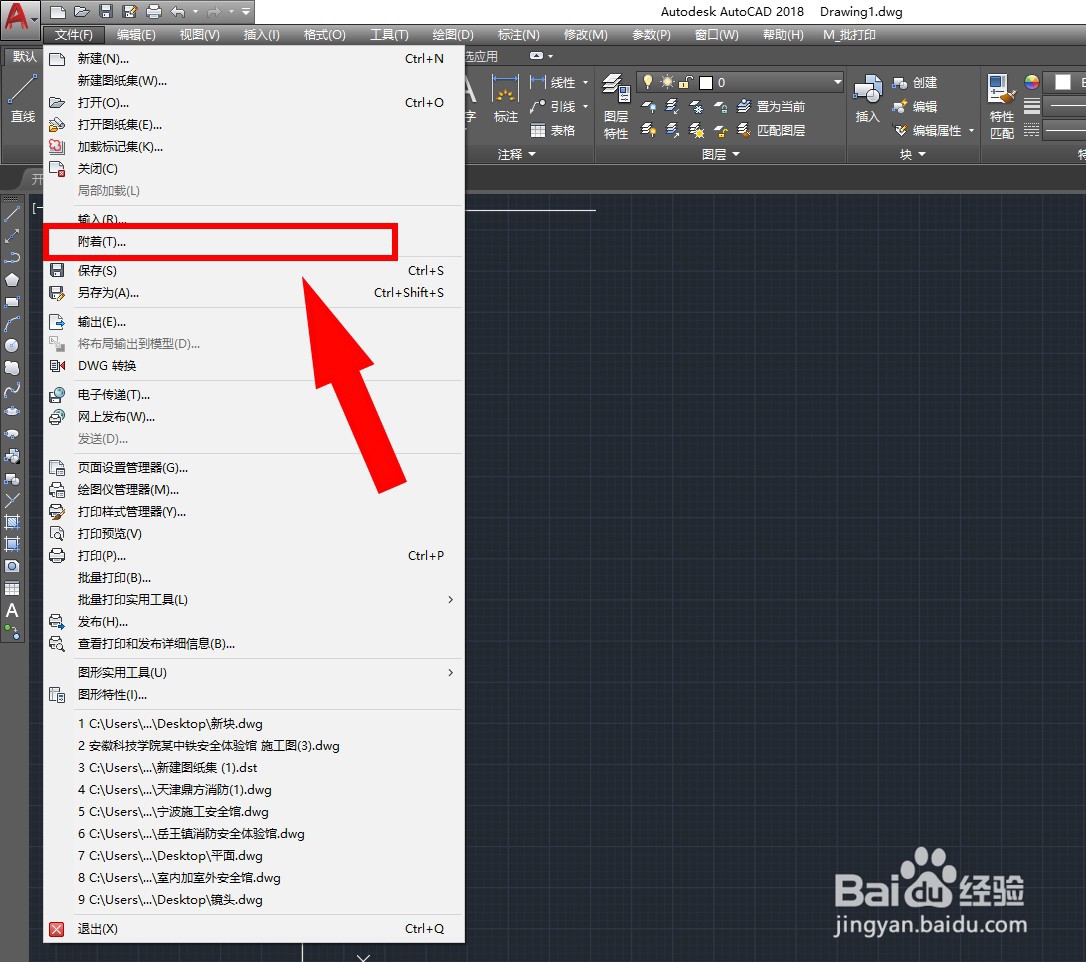
Task: Choose 新建(N)... from File menu
Action: click(254, 59)
